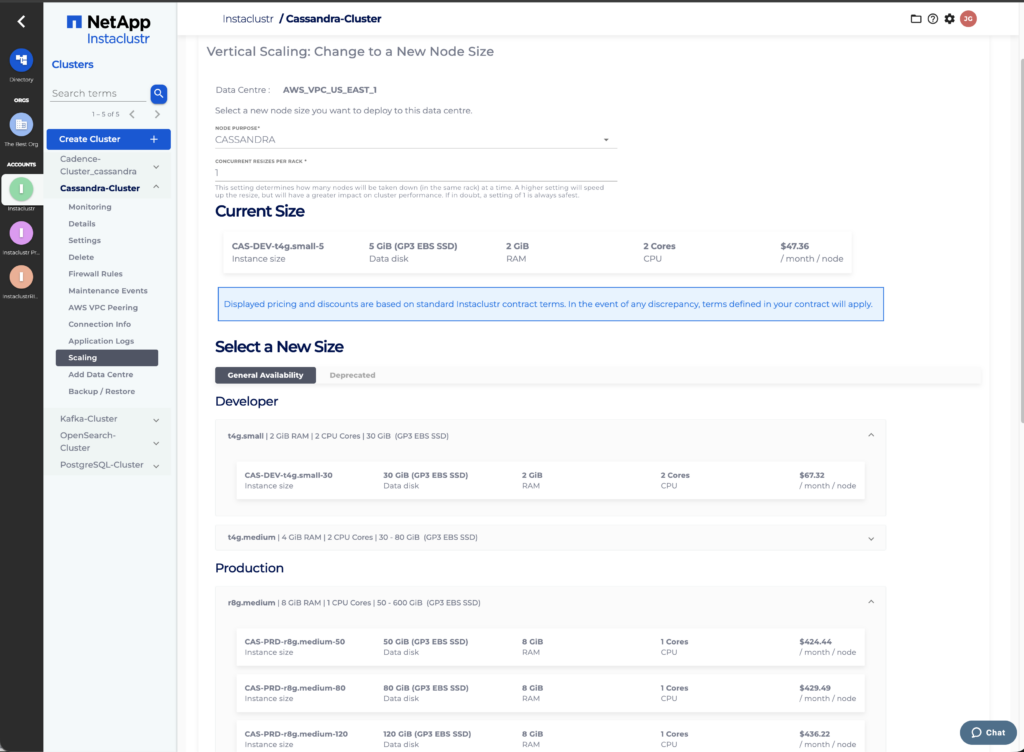The image size is (1024, 752).
Task: Open the Directory icon in sidebar
Action: point(21,61)
